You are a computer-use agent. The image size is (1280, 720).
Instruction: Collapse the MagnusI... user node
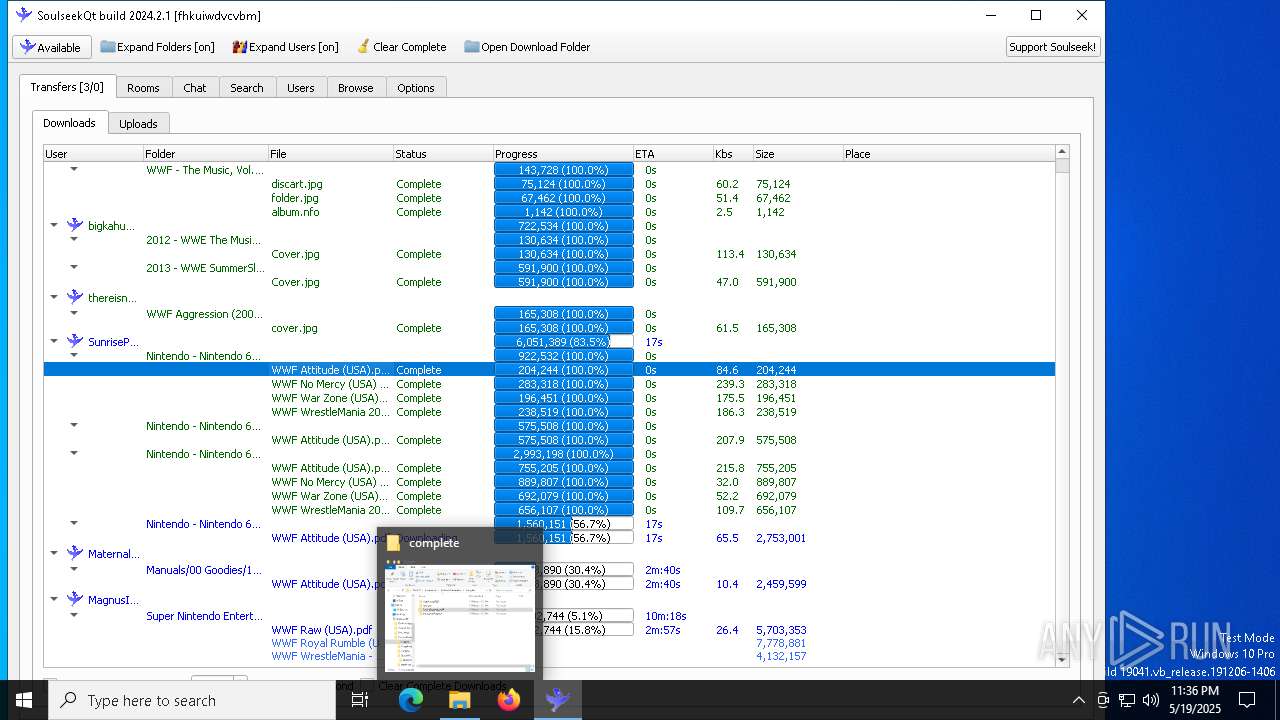click(54, 600)
